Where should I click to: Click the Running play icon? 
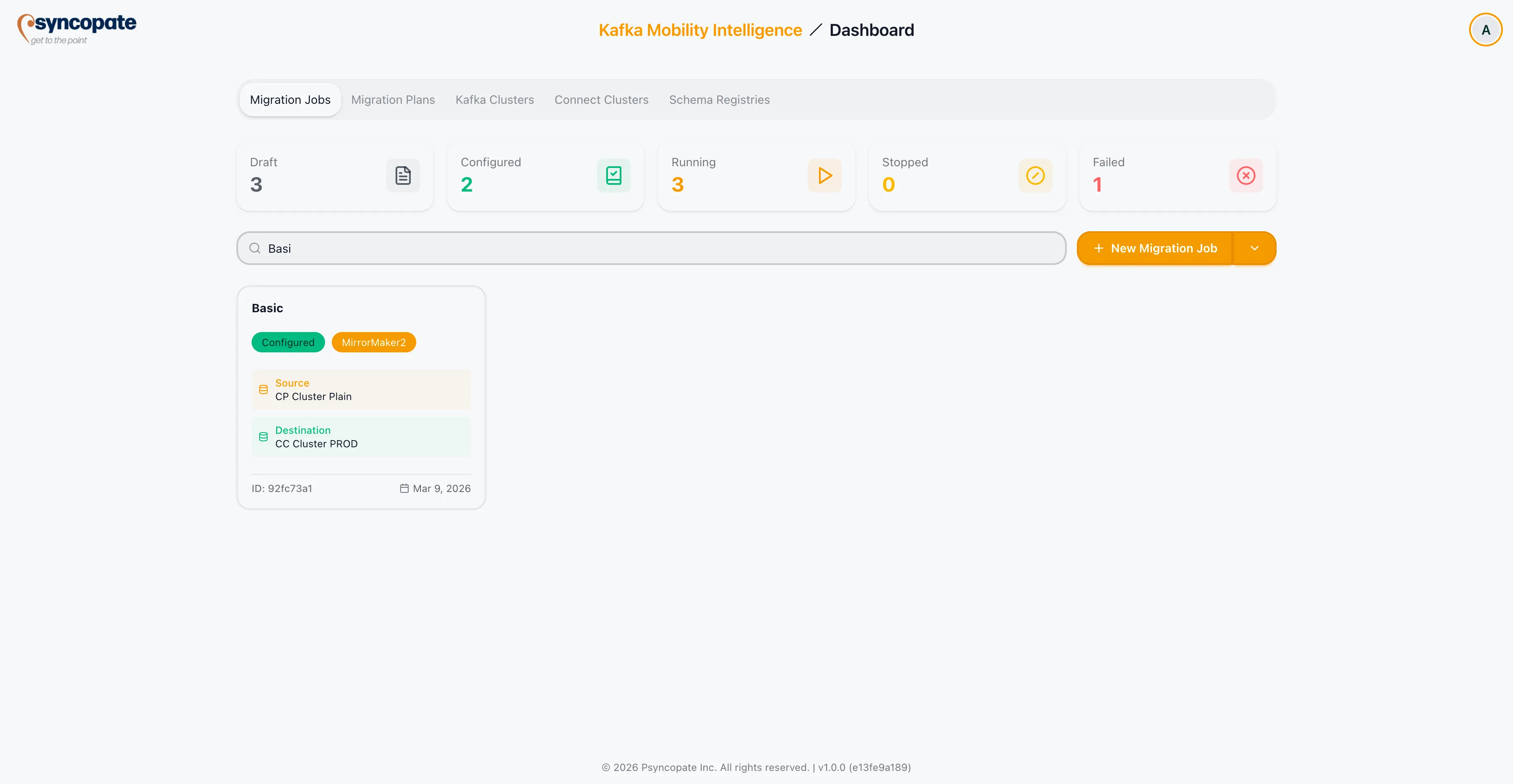(x=824, y=175)
